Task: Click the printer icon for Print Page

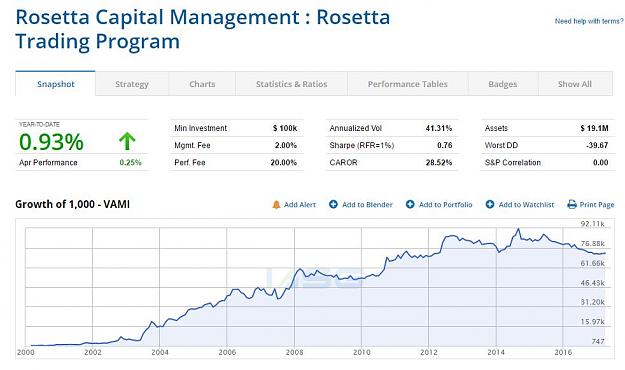Action: point(572,205)
